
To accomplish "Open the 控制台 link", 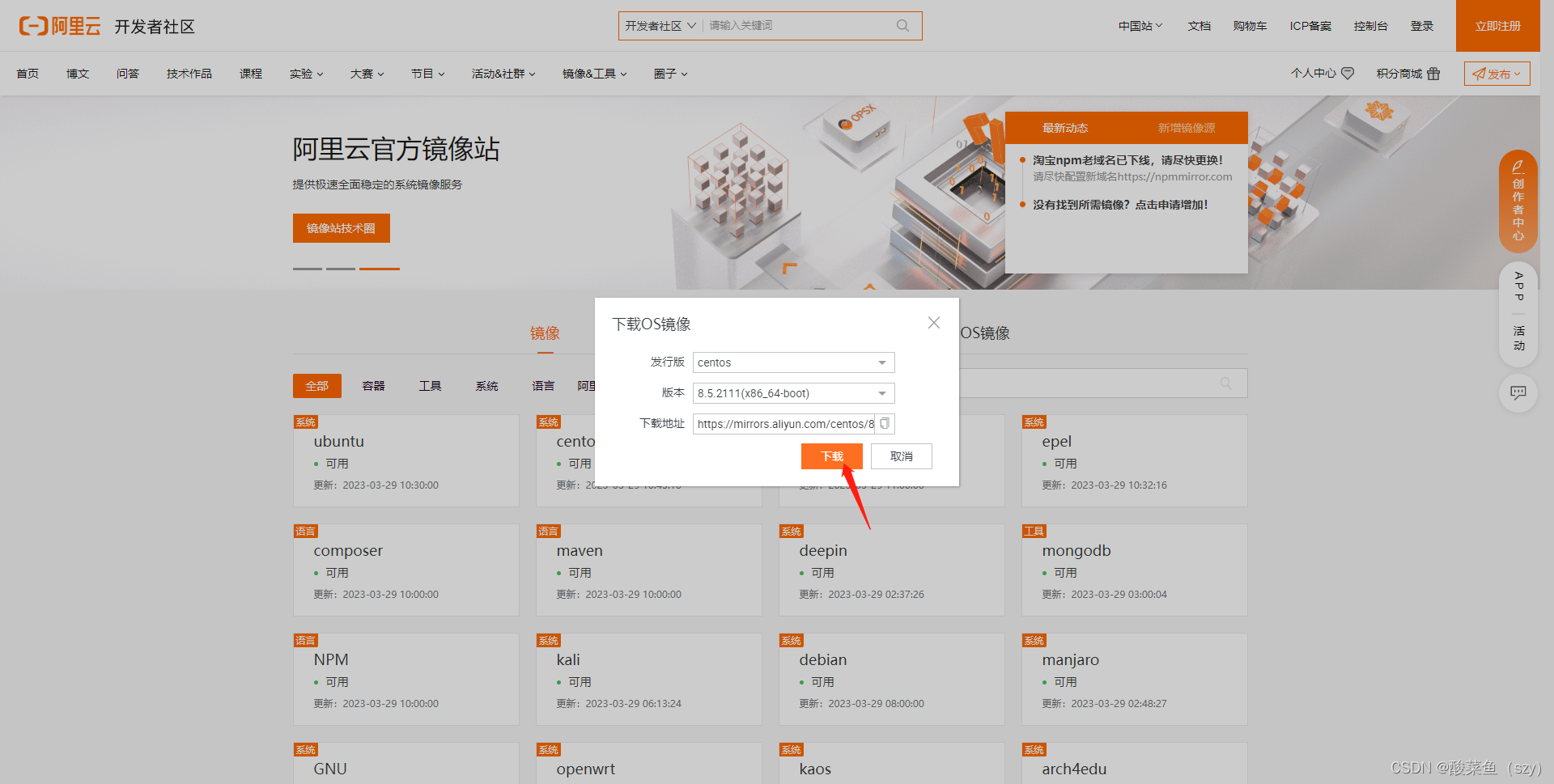I will 1371,26.
